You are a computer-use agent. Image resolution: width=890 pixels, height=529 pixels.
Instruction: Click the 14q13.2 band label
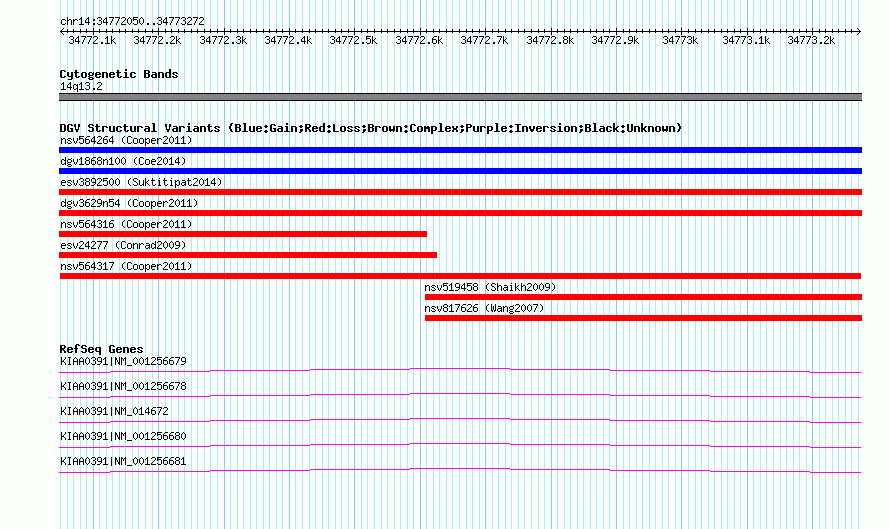pos(81,86)
